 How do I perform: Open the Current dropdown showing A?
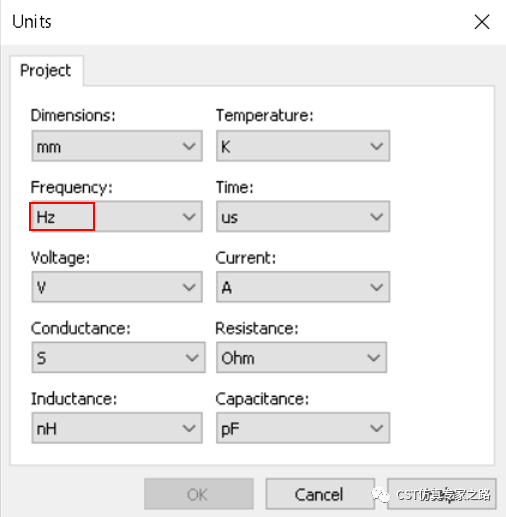tap(303, 287)
